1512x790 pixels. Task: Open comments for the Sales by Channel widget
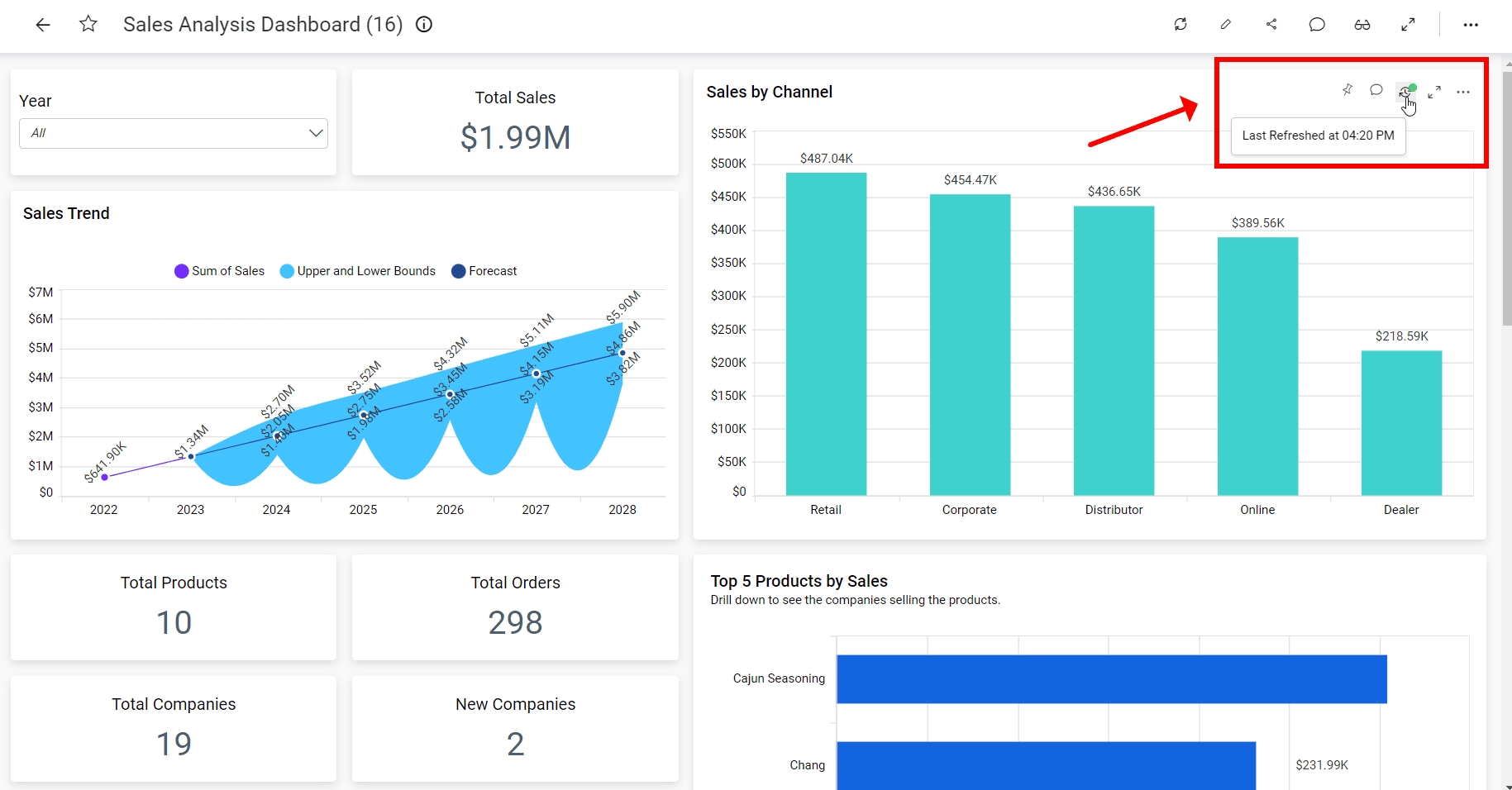pos(1376,90)
